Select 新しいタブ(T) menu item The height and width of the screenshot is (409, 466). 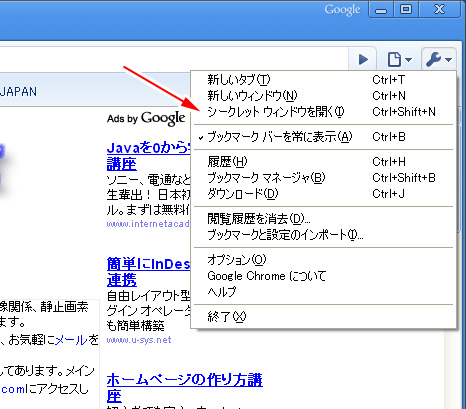(323, 80)
